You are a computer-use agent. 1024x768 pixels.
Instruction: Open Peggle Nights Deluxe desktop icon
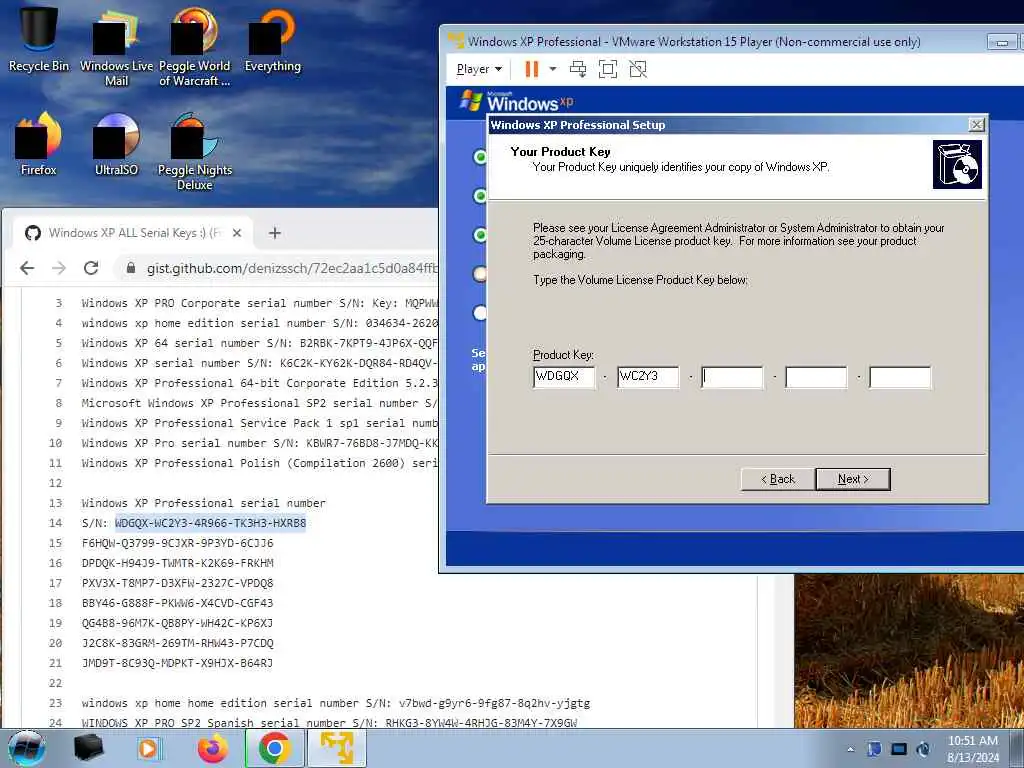(x=194, y=152)
